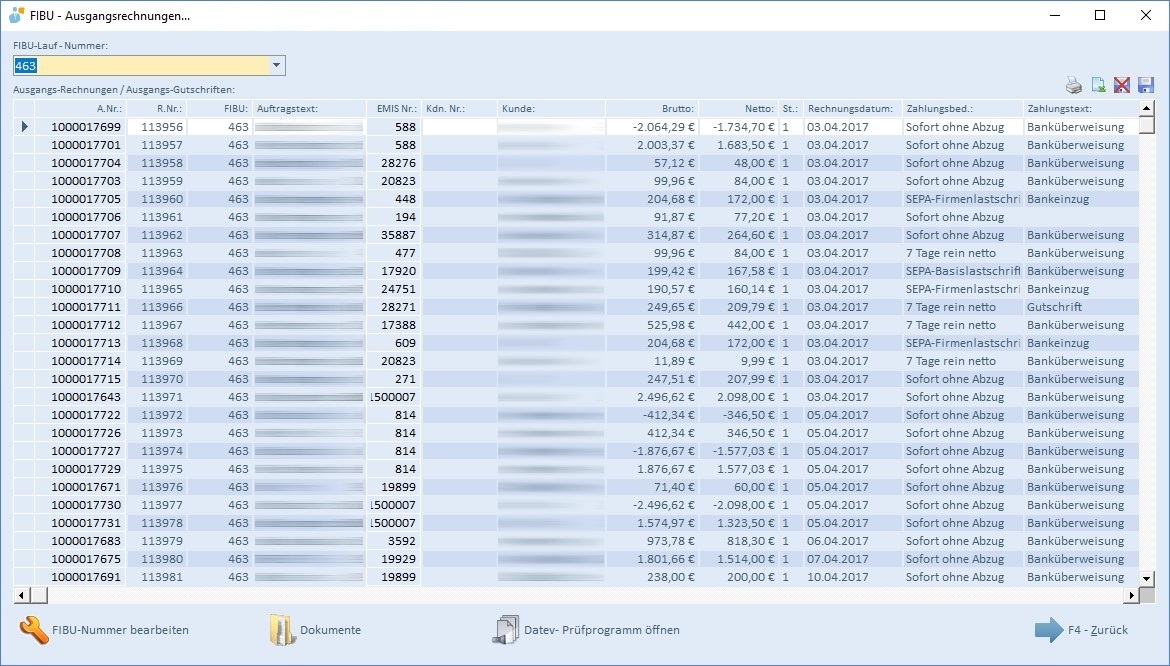Viewport: 1170px width, 666px height.
Task: Click the Datev Prüfprogramm documents icon
Action: pos(505,630)
